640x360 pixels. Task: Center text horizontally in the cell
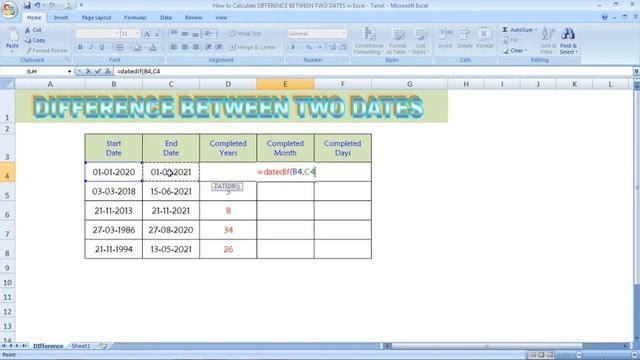coord(185,47)
